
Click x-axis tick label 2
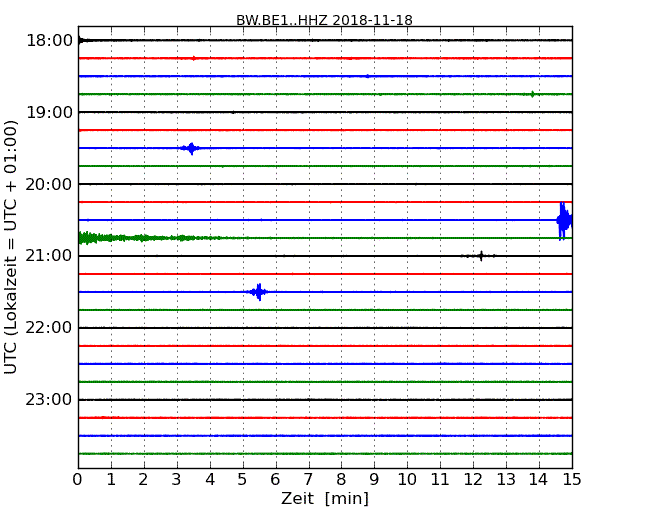pos(143,479)
